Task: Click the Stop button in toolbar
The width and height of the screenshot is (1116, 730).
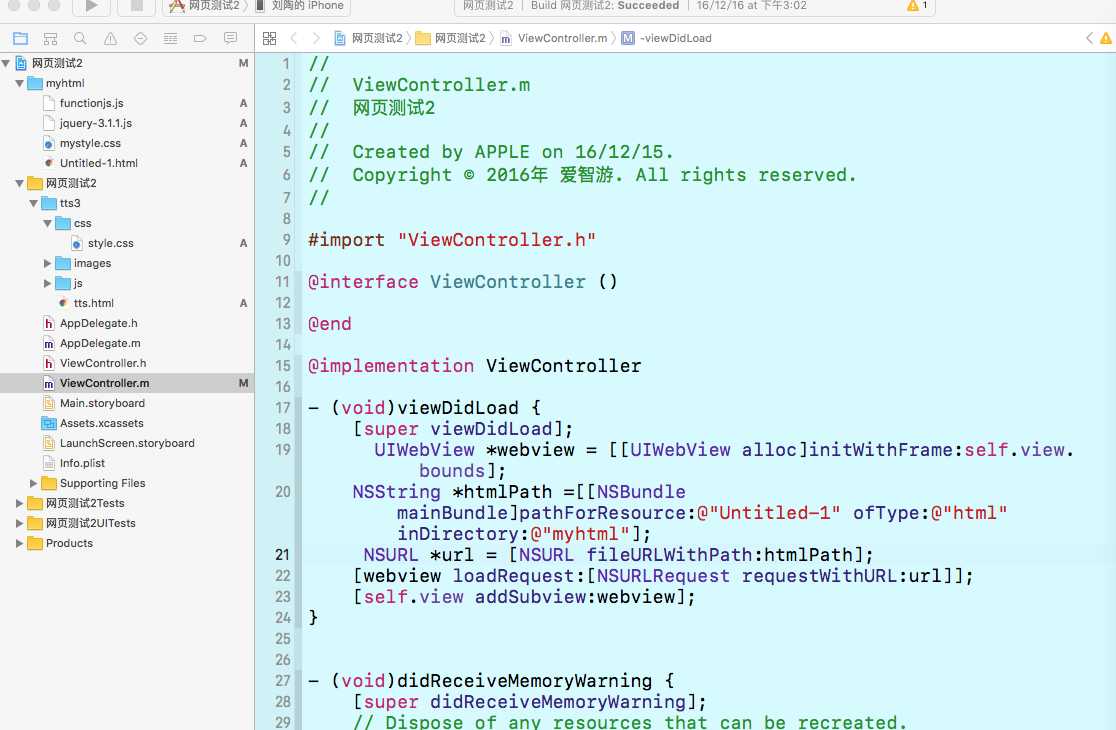Action: [137, 6]
